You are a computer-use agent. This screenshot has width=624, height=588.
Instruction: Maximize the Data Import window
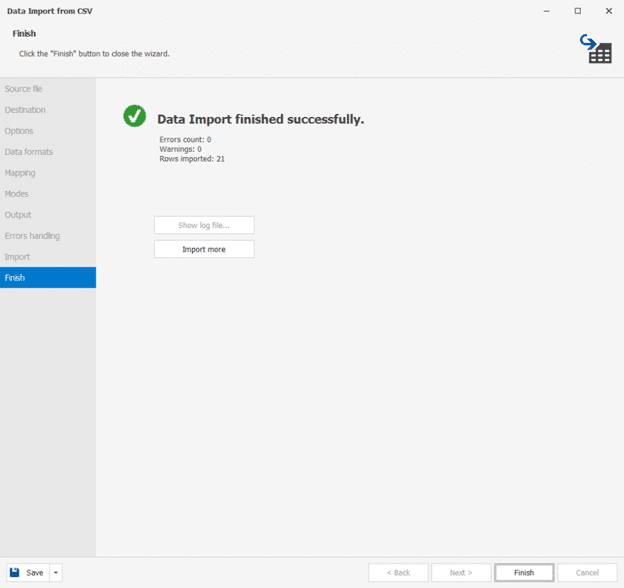578,11
